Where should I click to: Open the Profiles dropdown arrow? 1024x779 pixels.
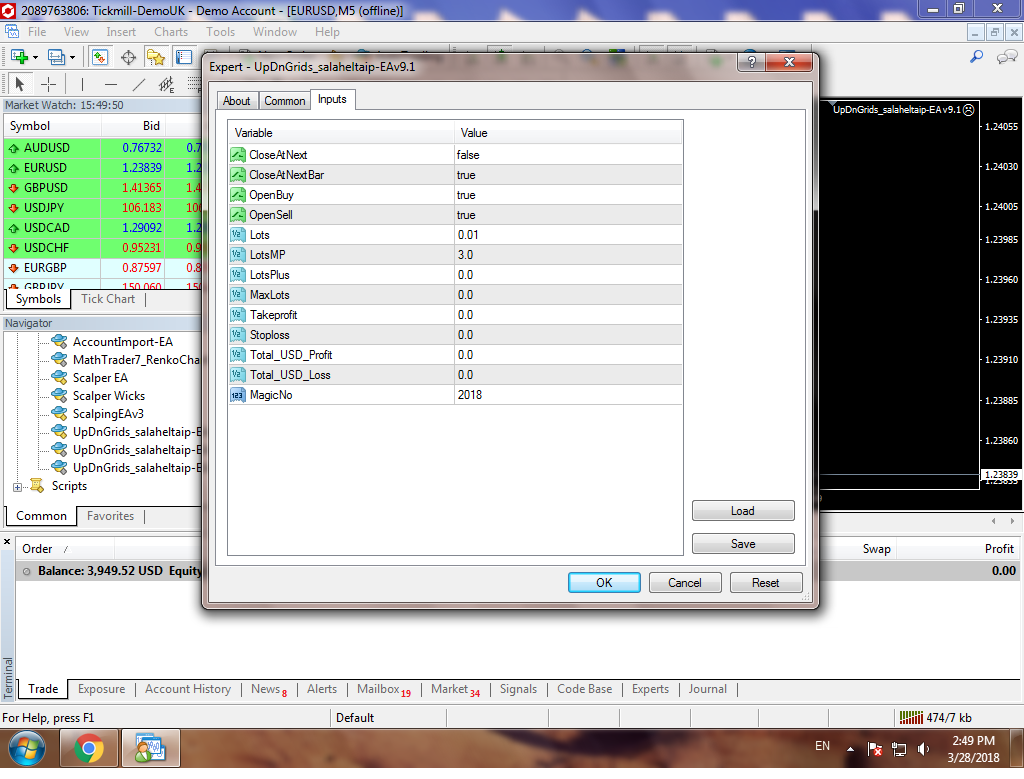point(72,57)
